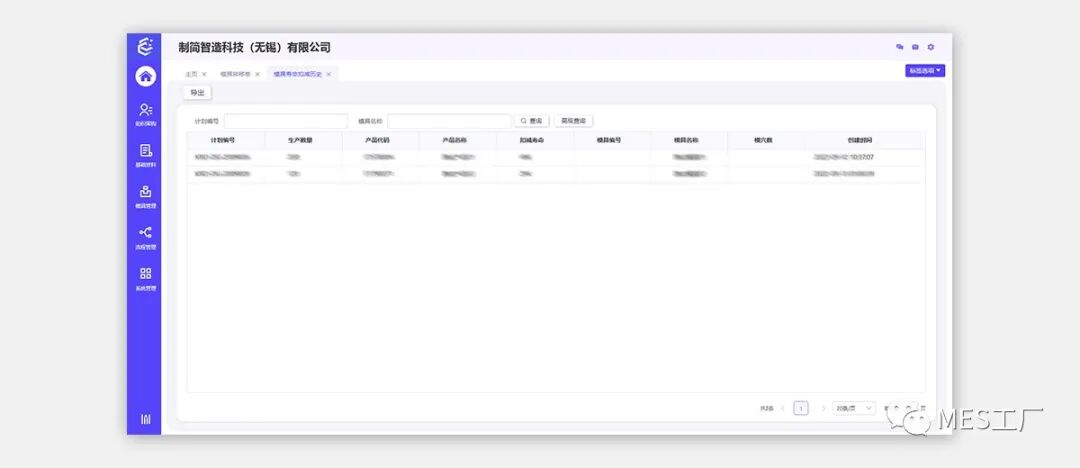Click company title 制简智造科技（无锡）有限公司

tap(254, 47)
